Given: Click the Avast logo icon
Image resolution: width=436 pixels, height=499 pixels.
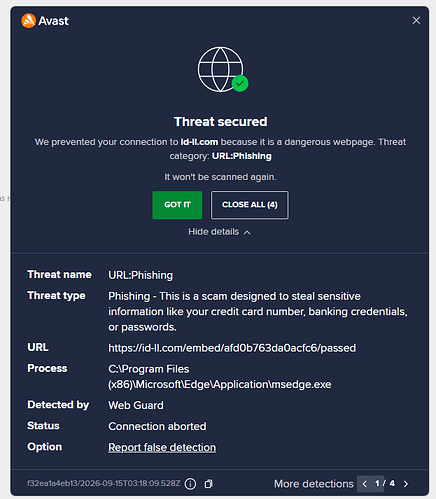Looking at the screenshot, I should pos(28,21).
